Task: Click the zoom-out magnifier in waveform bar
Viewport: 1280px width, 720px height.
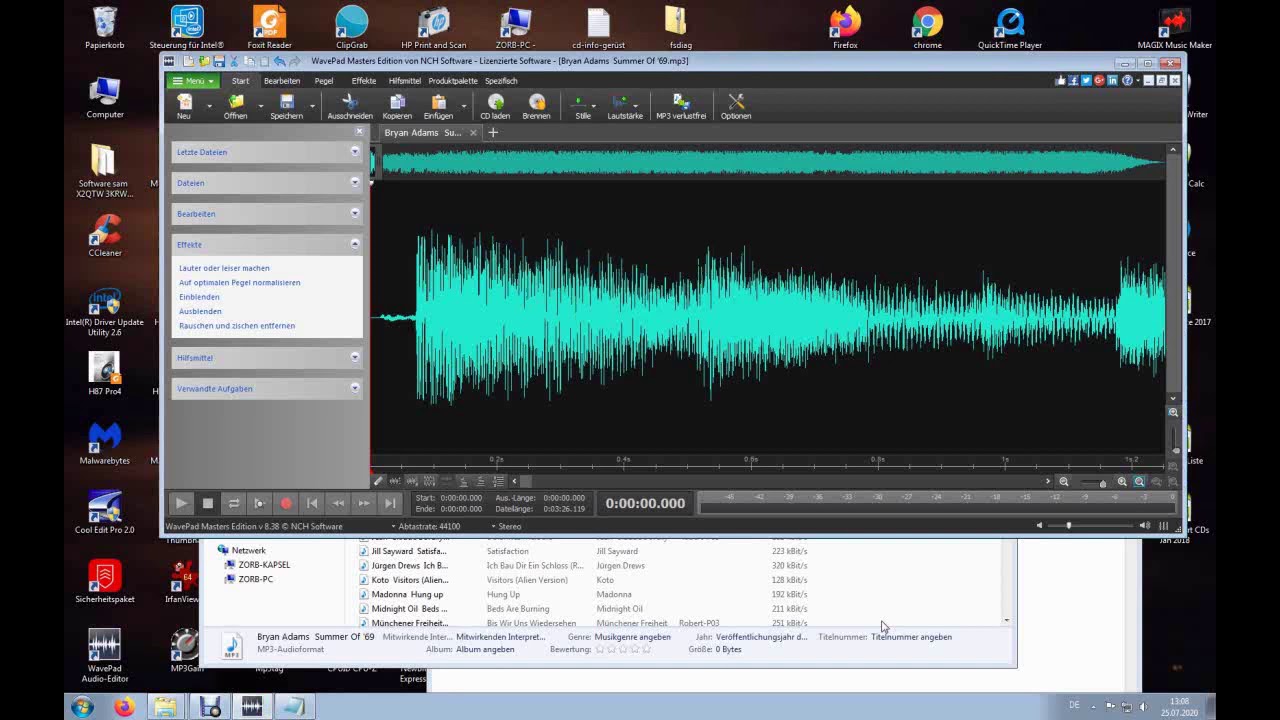Action: (x=1064, y=482)
